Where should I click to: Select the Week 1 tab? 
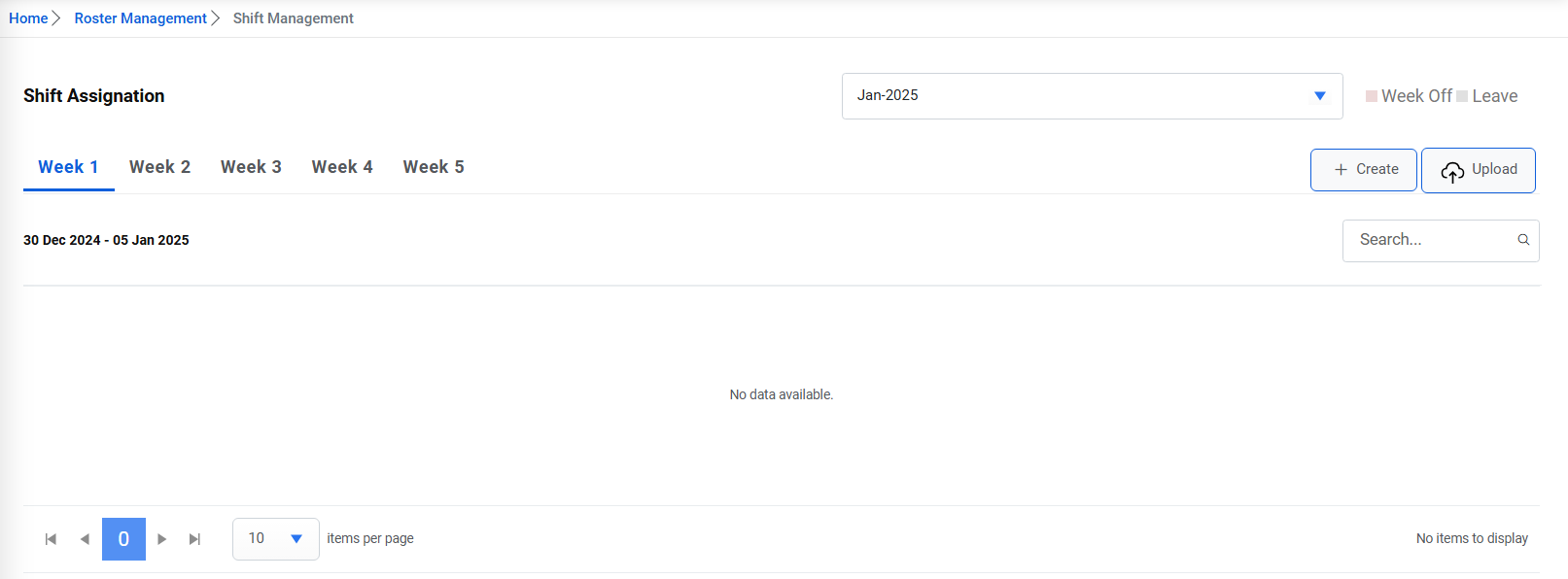[x=68, y=167]
